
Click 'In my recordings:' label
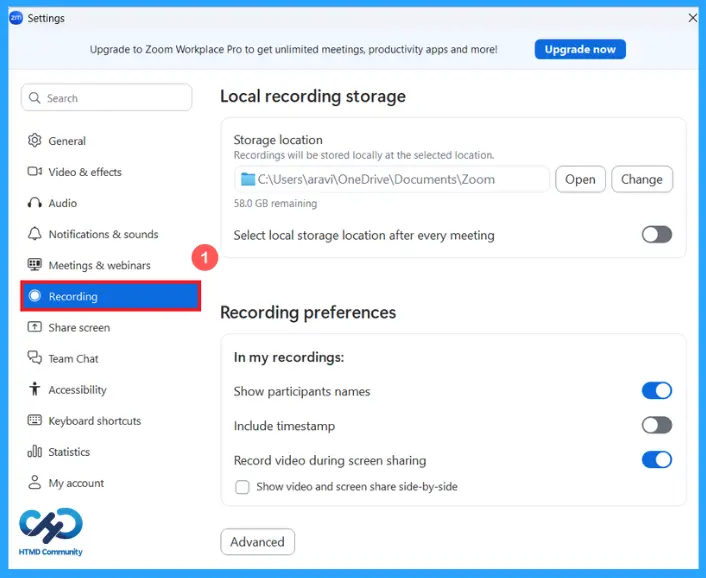tap(289, 357)
